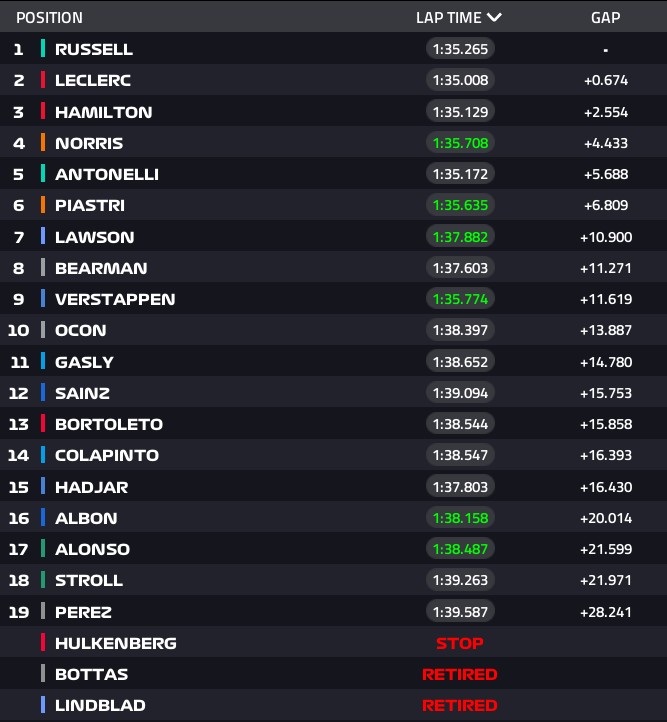Click Gasly's blue team color marker
The height and width of the screenshot is (722, 667).
(x=43, y=362)
